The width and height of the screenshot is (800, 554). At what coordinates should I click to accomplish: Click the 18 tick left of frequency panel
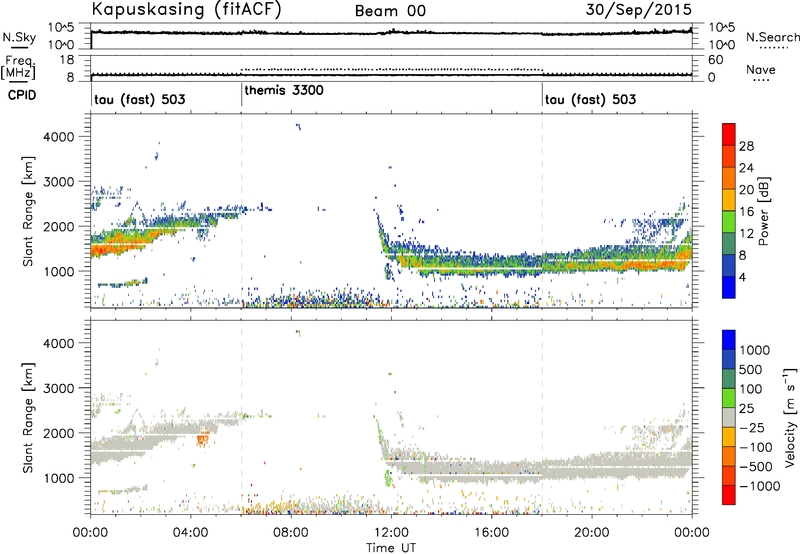point(66,60)
